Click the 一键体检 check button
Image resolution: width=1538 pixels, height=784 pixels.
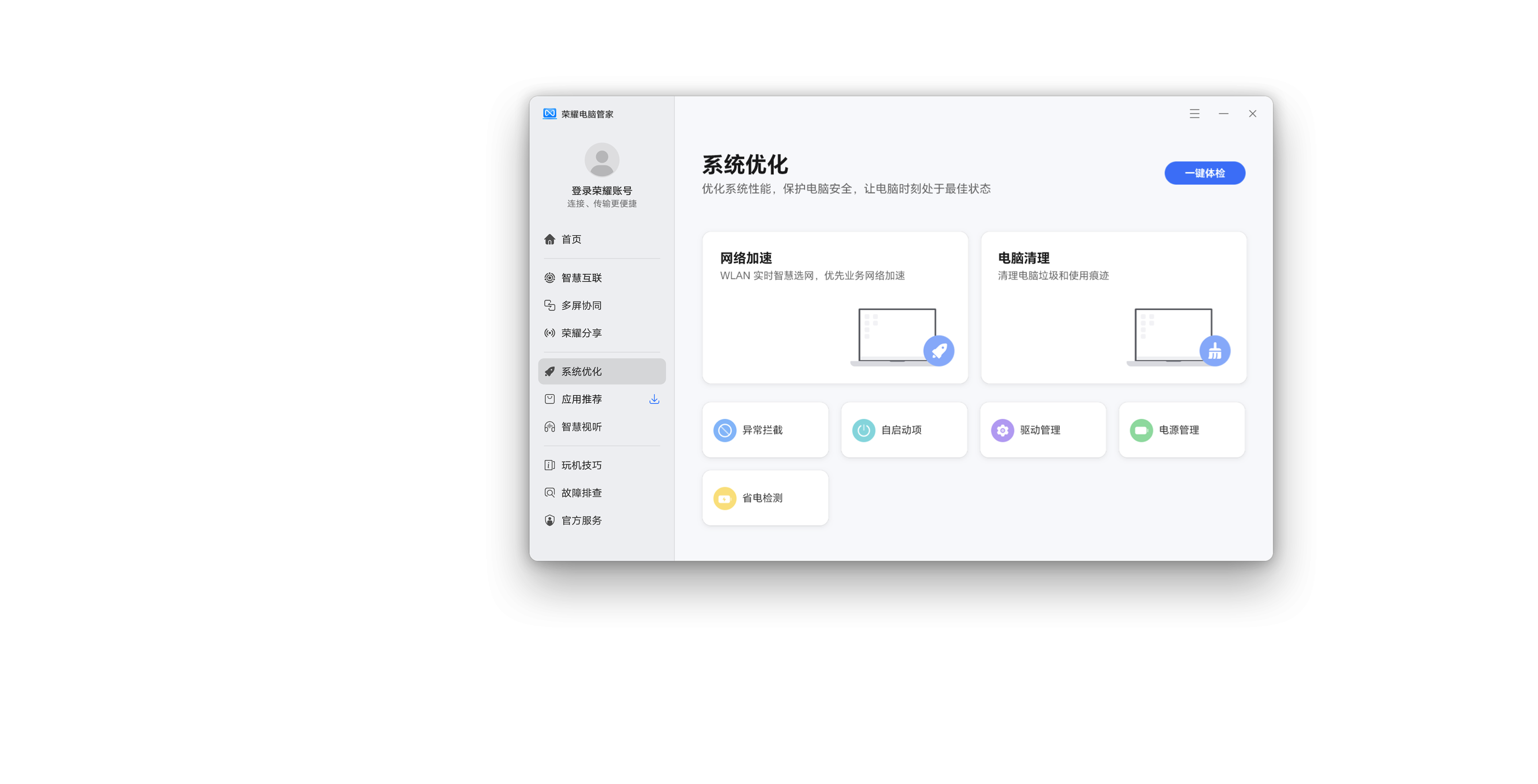coord(1204,172)
